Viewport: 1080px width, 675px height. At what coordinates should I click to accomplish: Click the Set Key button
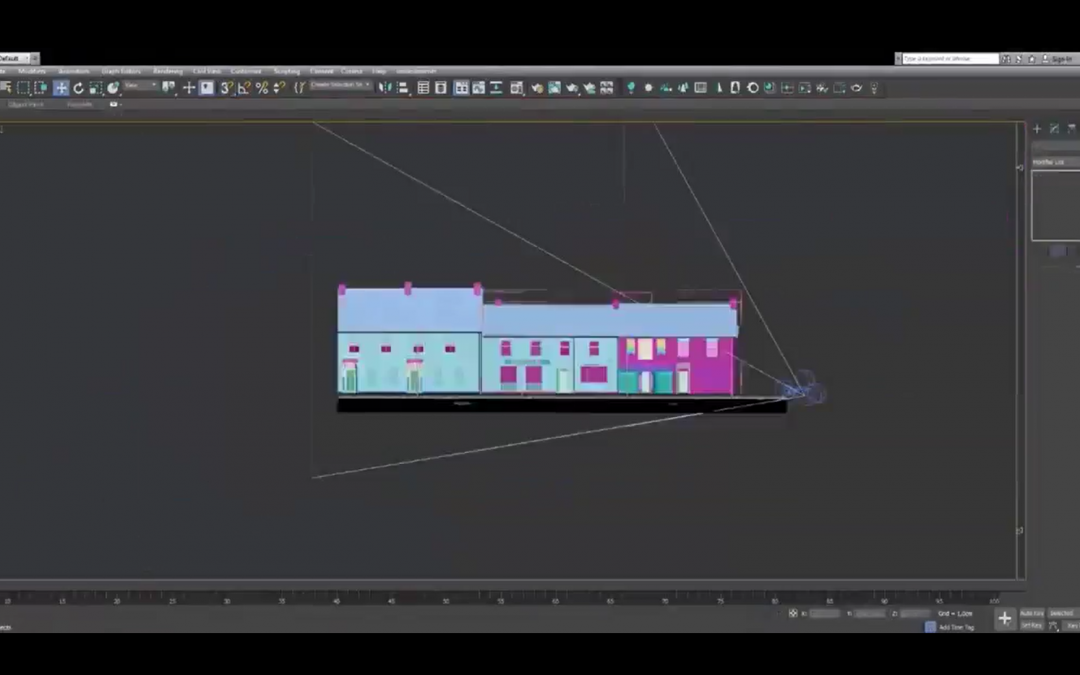(1031, 625)
